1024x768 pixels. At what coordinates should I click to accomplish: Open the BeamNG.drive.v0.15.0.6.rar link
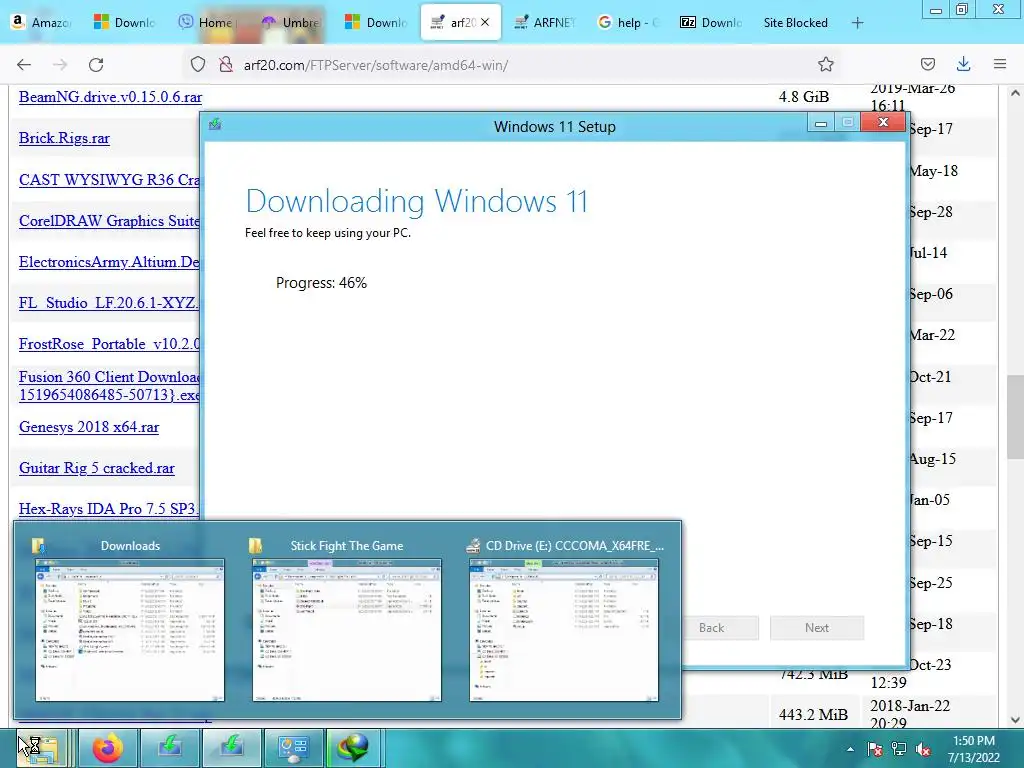pos(110,97)
